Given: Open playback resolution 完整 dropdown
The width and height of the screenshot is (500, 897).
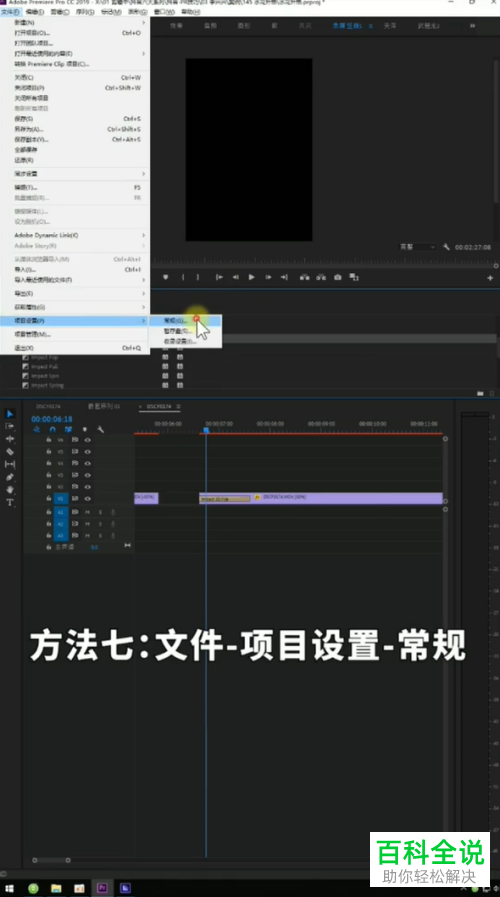Looking at the screenshot, I should pos(418,247).
